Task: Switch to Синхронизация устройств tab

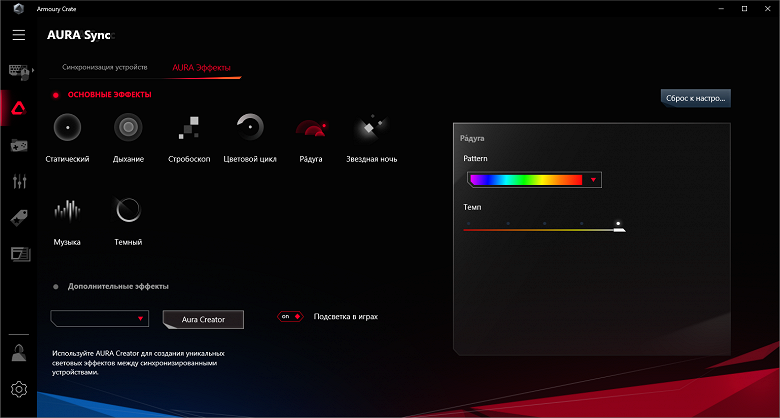Action: pyautogui.click(x=105, y=67)
